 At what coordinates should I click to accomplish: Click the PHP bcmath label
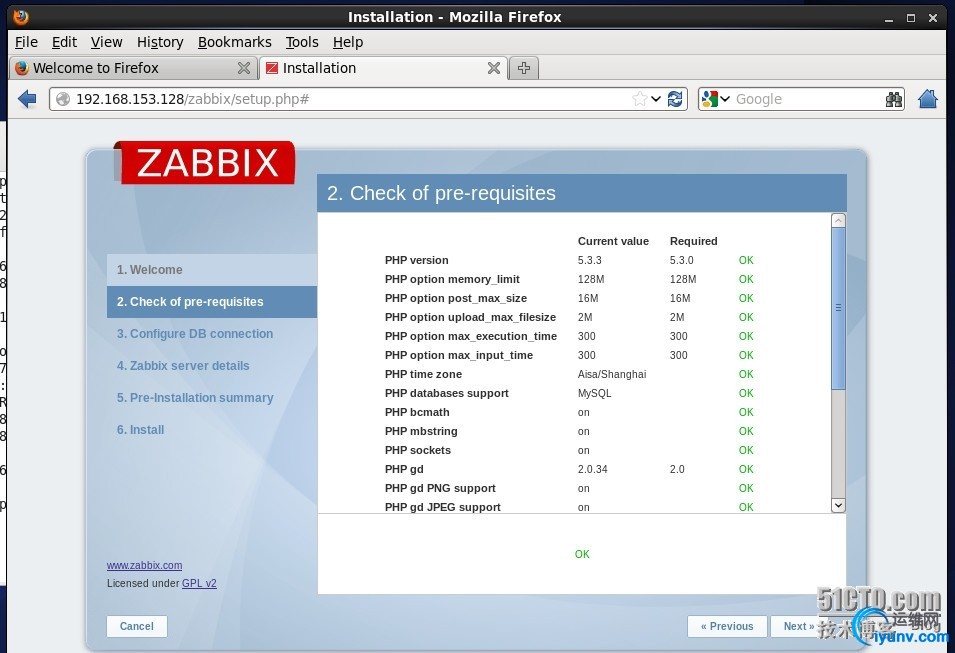pyautogui.click(x=417, y=412)
